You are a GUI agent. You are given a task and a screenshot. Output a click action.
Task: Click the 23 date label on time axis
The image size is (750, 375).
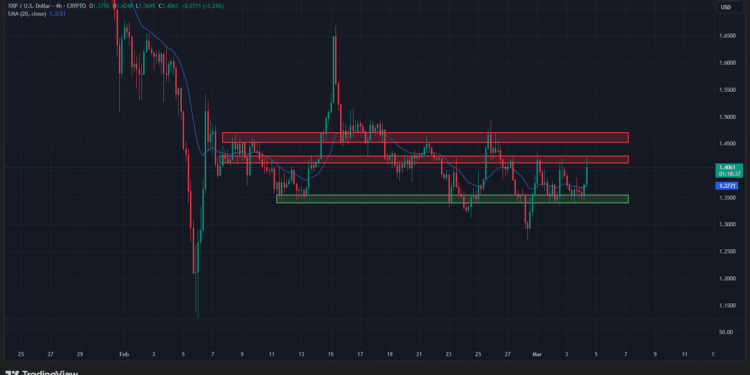(x=448, y=354)
